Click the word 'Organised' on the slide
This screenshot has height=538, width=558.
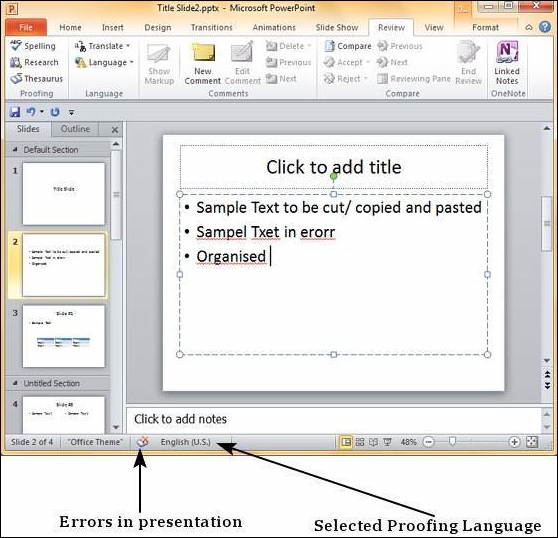tap(231, 257)
